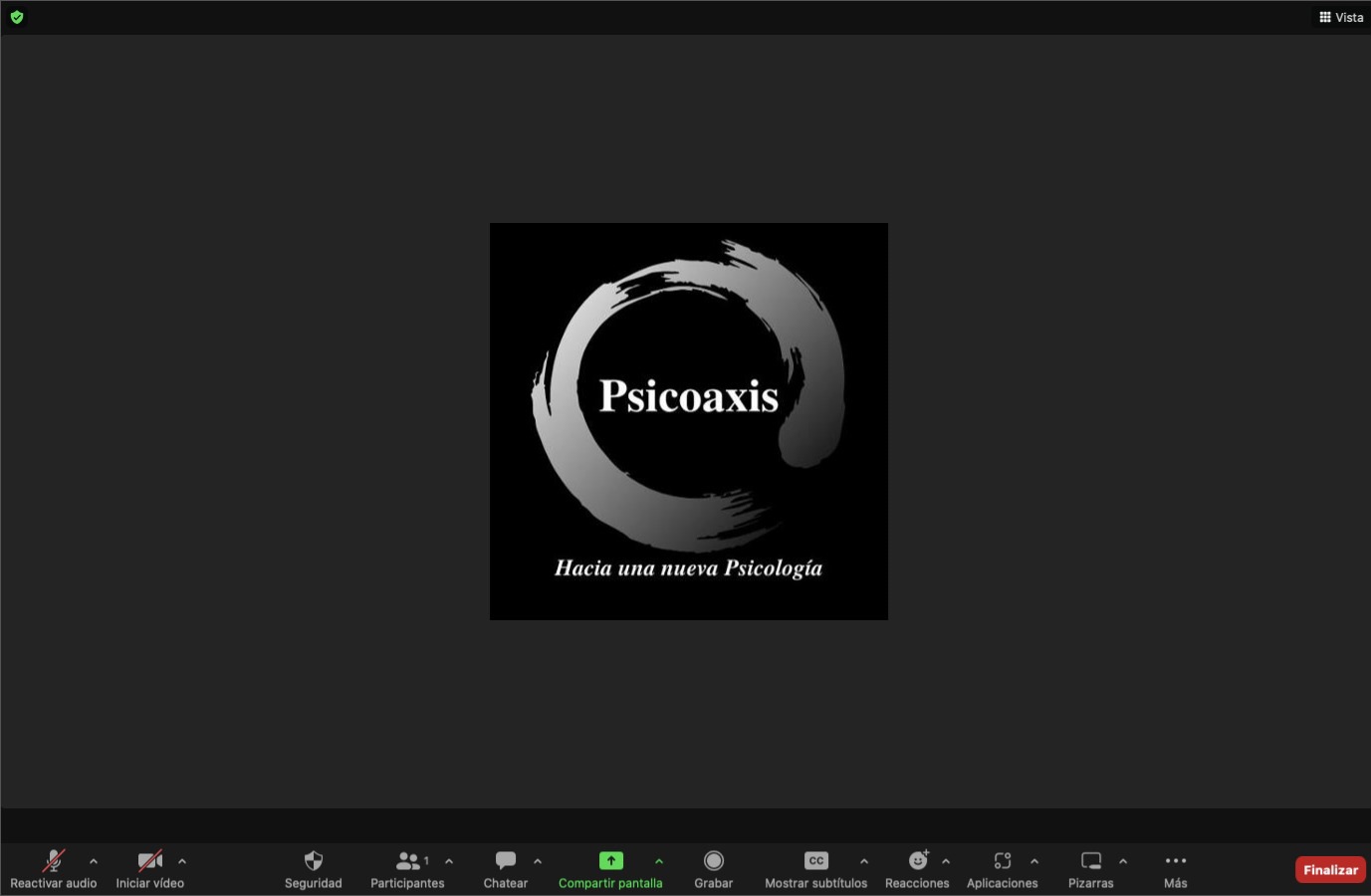Expand video options arrow beside Iniciar vídeo

(182, 861)
